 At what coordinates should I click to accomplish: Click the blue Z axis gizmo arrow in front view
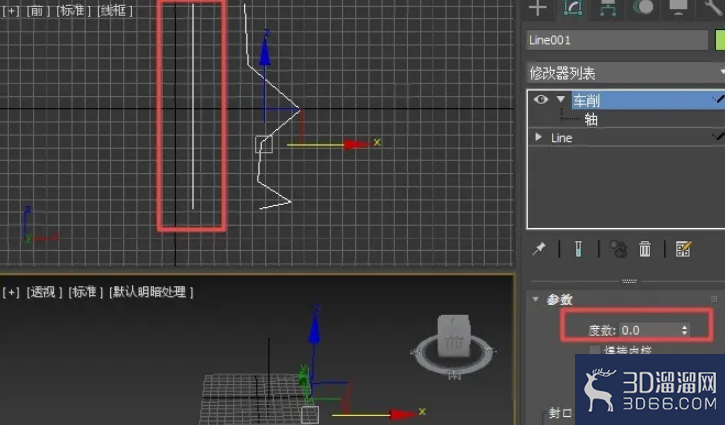pyautogui.click(x=265, y=52)
